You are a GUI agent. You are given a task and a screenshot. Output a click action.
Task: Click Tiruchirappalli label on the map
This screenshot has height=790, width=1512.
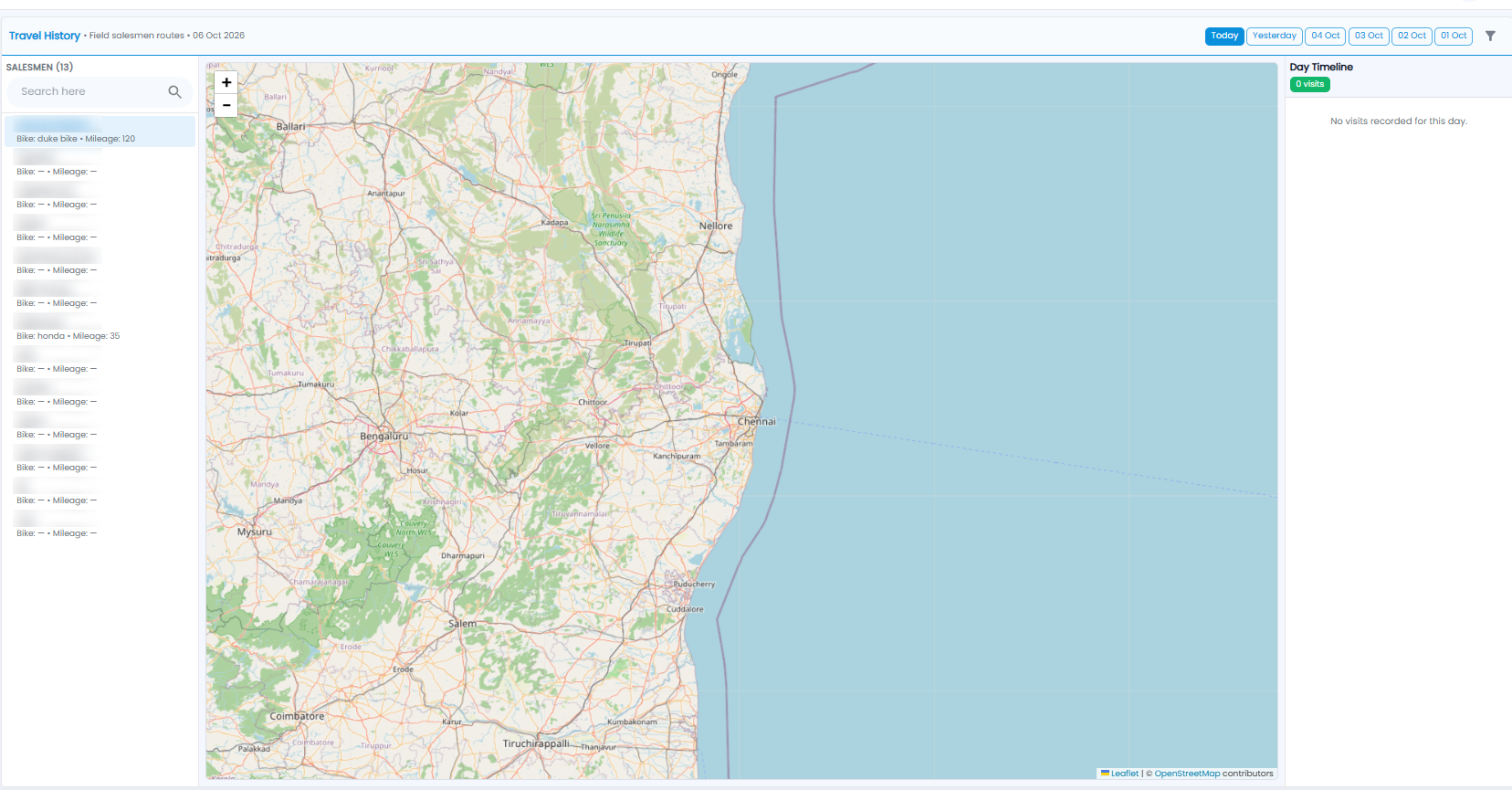536,743
